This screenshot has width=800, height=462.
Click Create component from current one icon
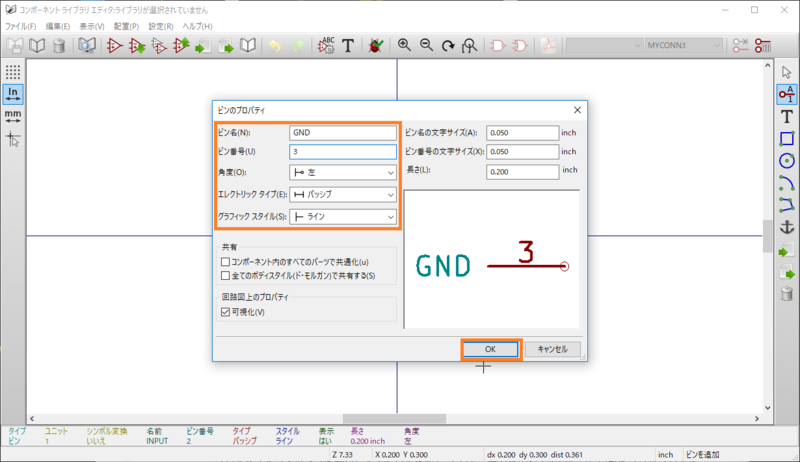[159, 45]
